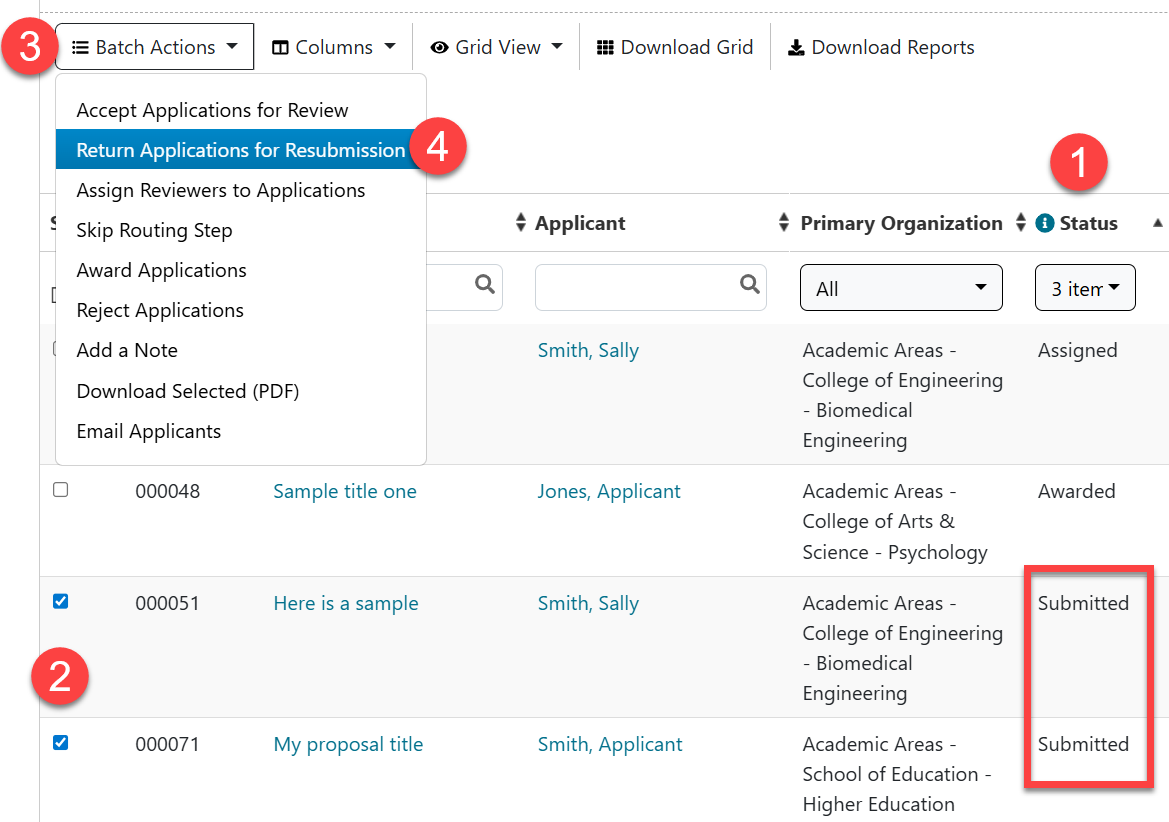Check the checkbox for application 000048

(x=60, y=490)
